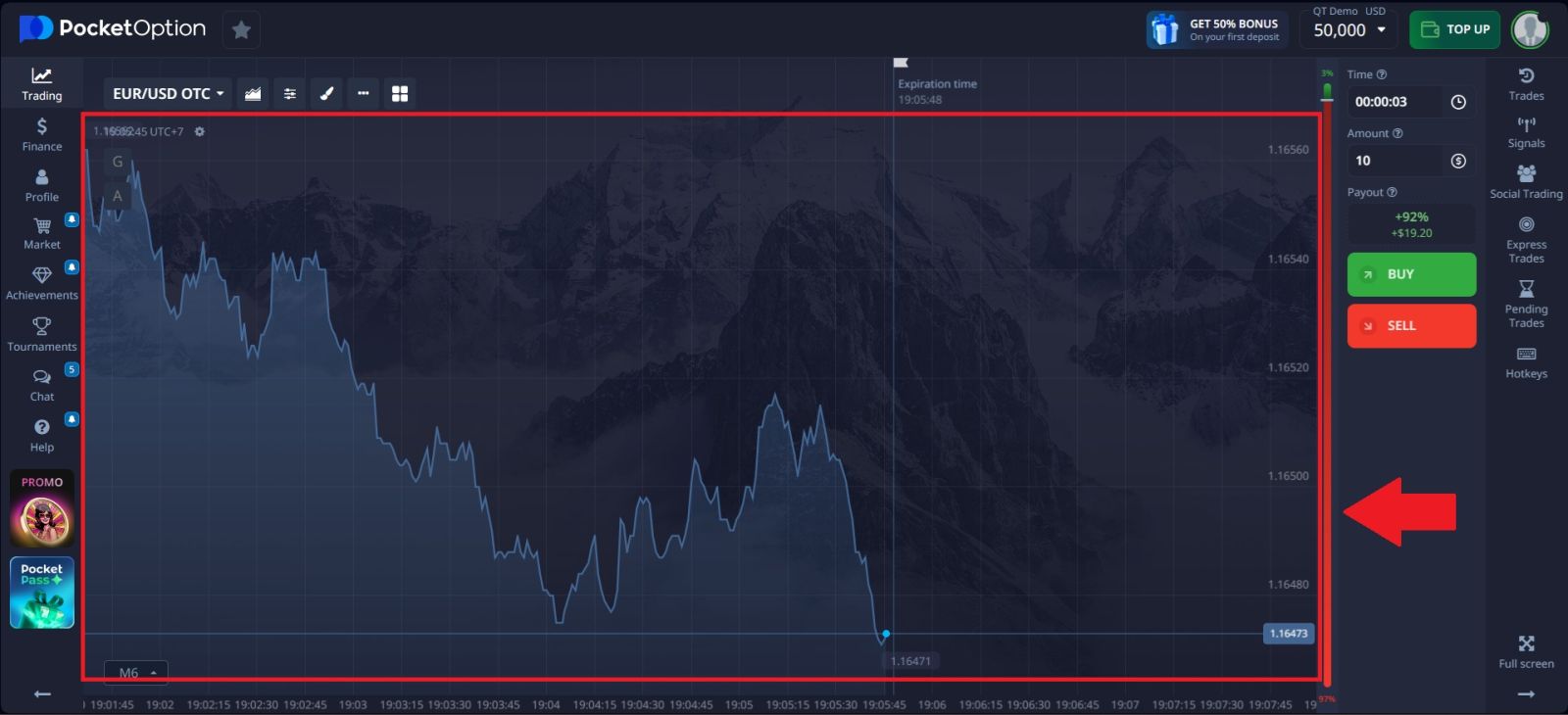The height and width of the screenshot is (715, 1568).
Task: Open the QT Demo balance dropdown
Action: tap(1348, 29)
